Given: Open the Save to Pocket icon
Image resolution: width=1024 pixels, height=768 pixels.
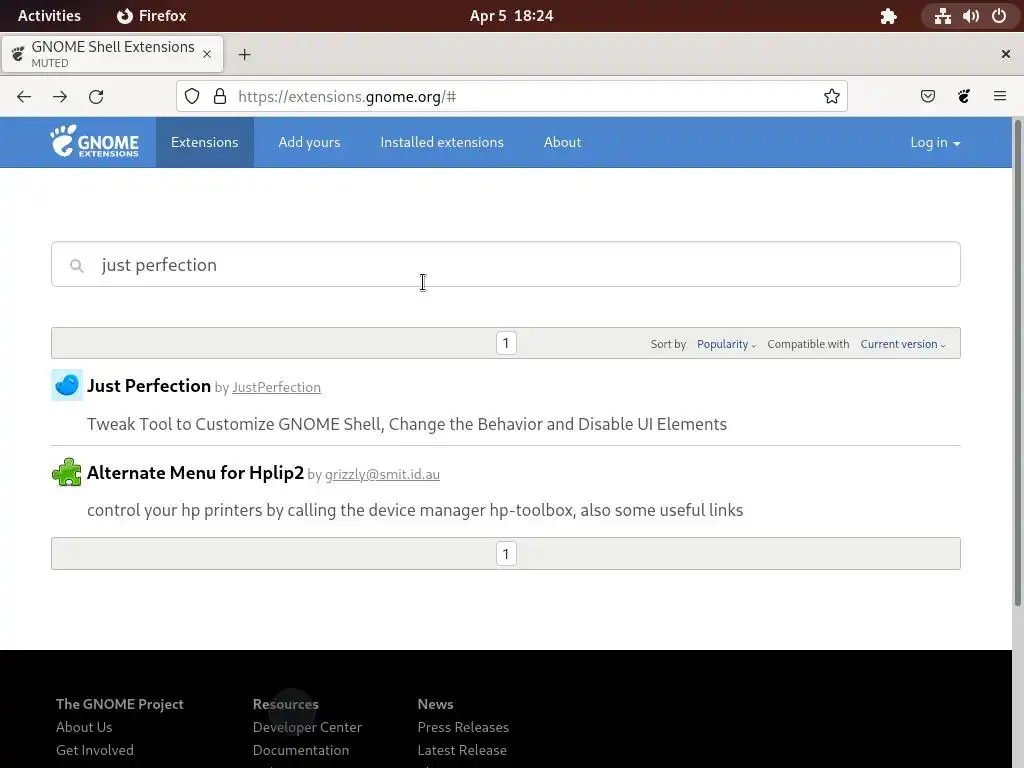Looking at the screenshot, I should 927,97.
